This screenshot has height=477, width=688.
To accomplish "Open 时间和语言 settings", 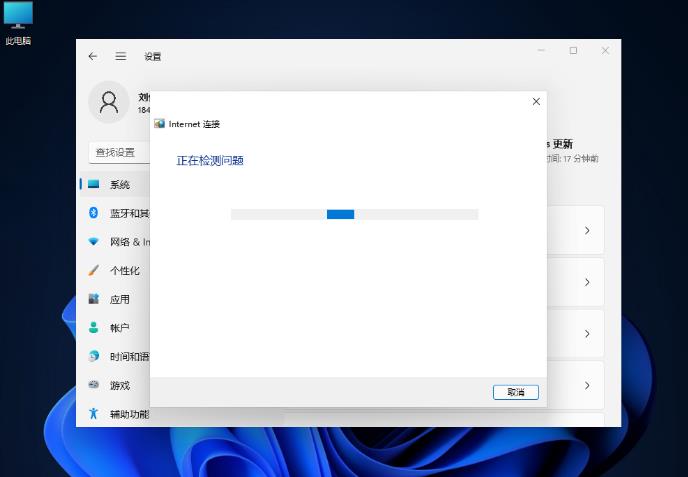I will click(x=129, y=357).
